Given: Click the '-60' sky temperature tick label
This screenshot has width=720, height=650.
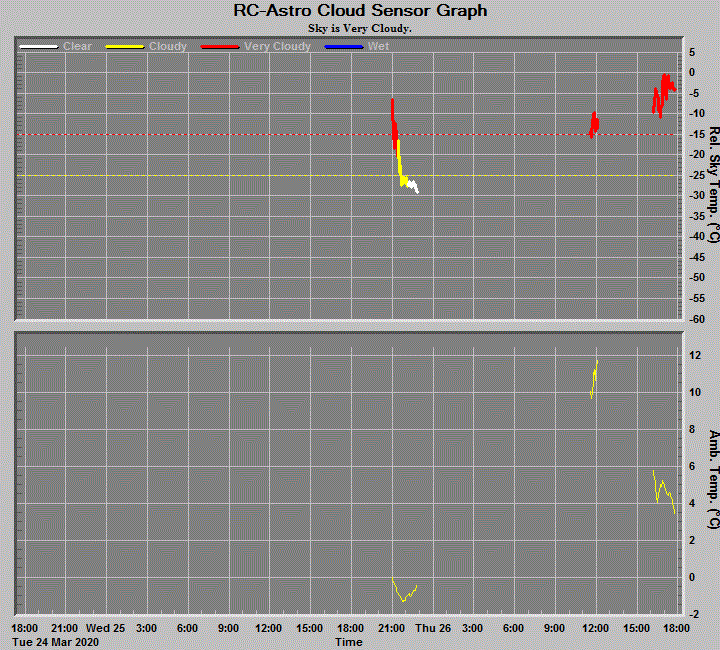Looking at the screenshot, I should [x=697, y=319].
